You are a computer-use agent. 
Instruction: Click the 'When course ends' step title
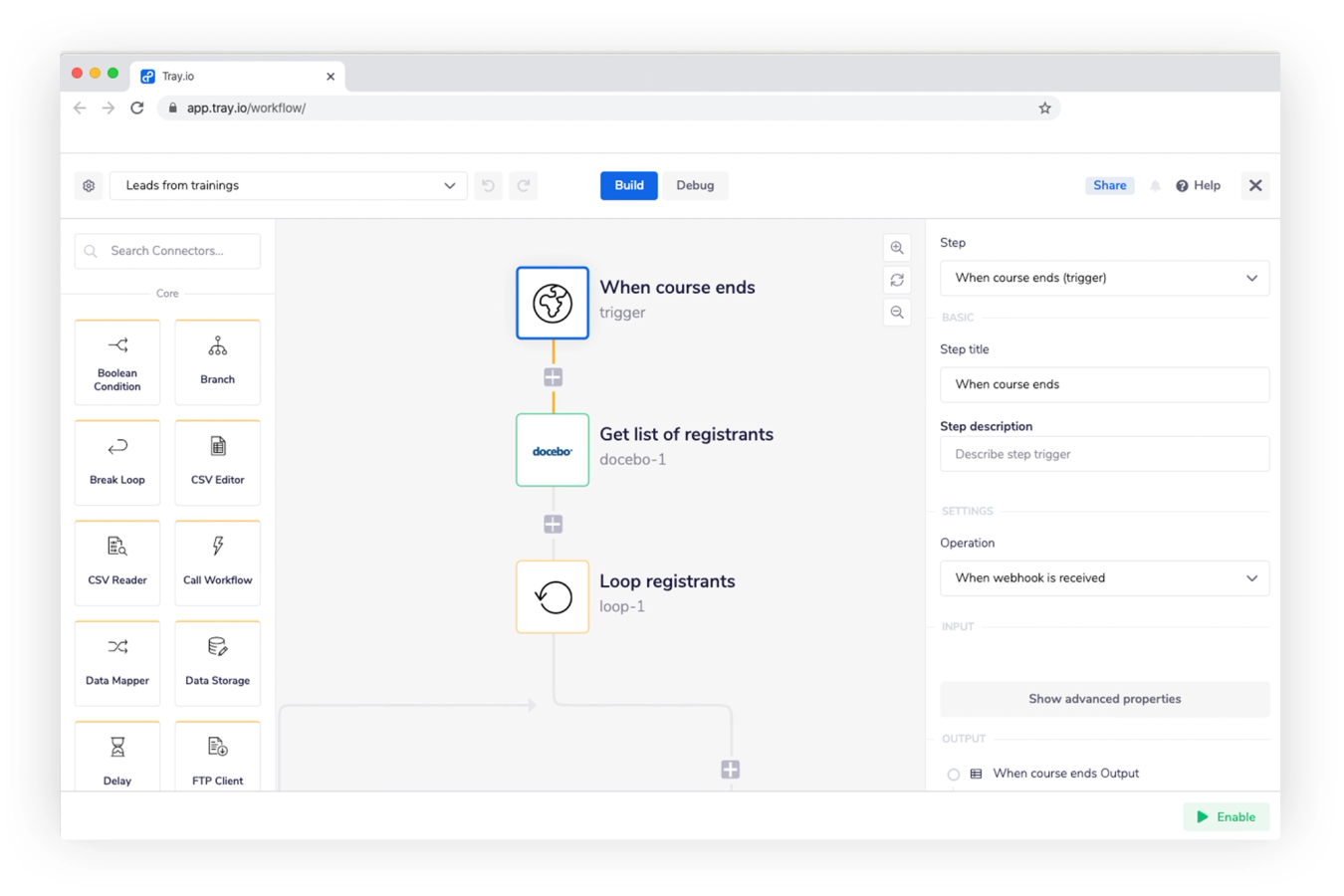[x=677, y=288]
